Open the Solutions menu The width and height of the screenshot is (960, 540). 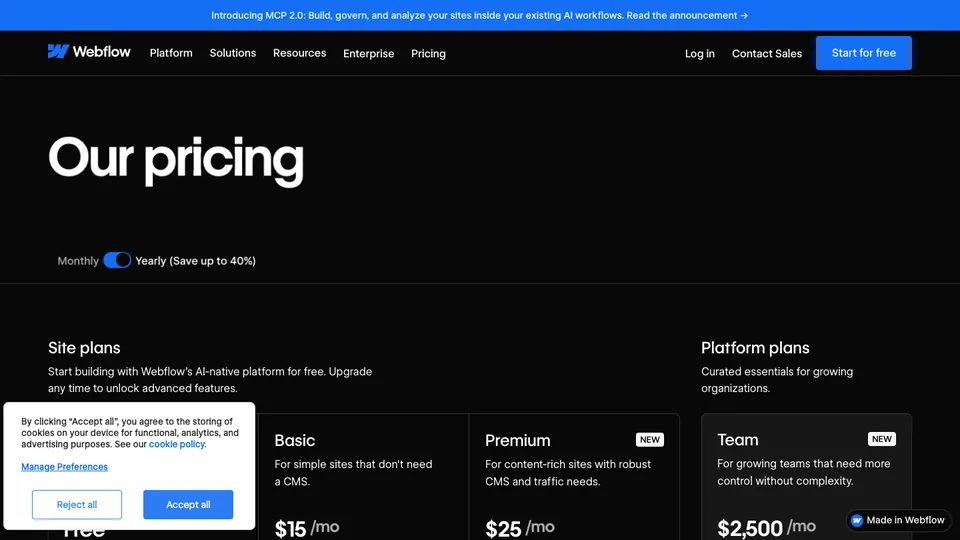(x=233, y=53)
